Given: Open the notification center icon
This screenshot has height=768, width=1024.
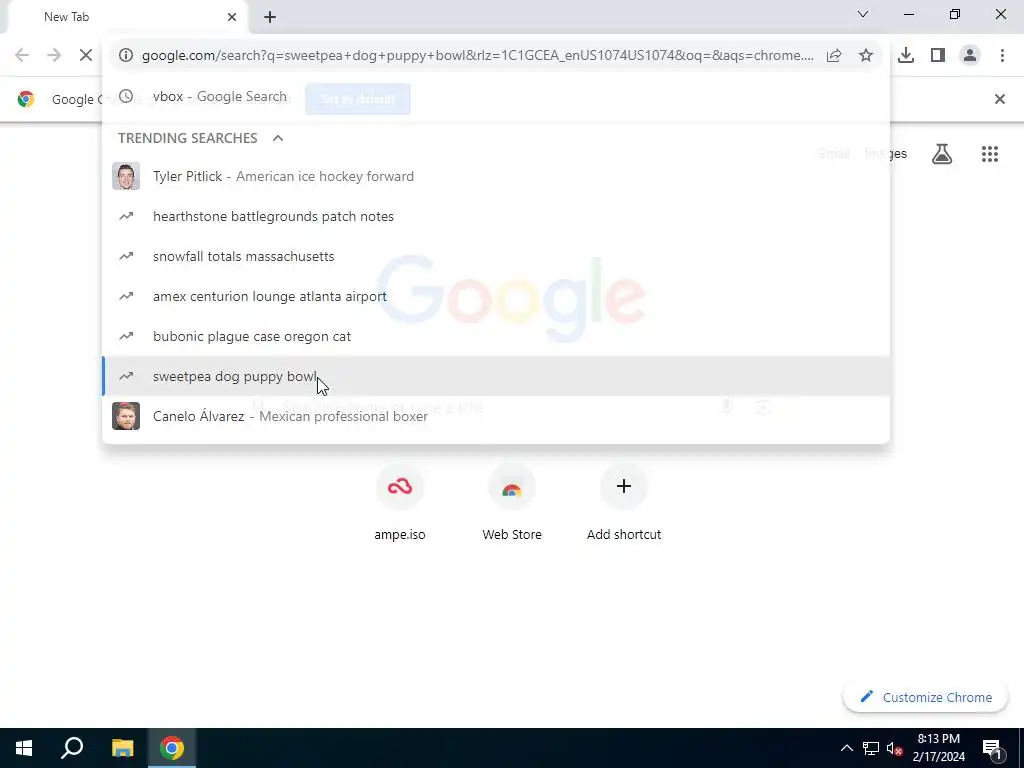Looking at the screenshot, I should click(992, 748).
